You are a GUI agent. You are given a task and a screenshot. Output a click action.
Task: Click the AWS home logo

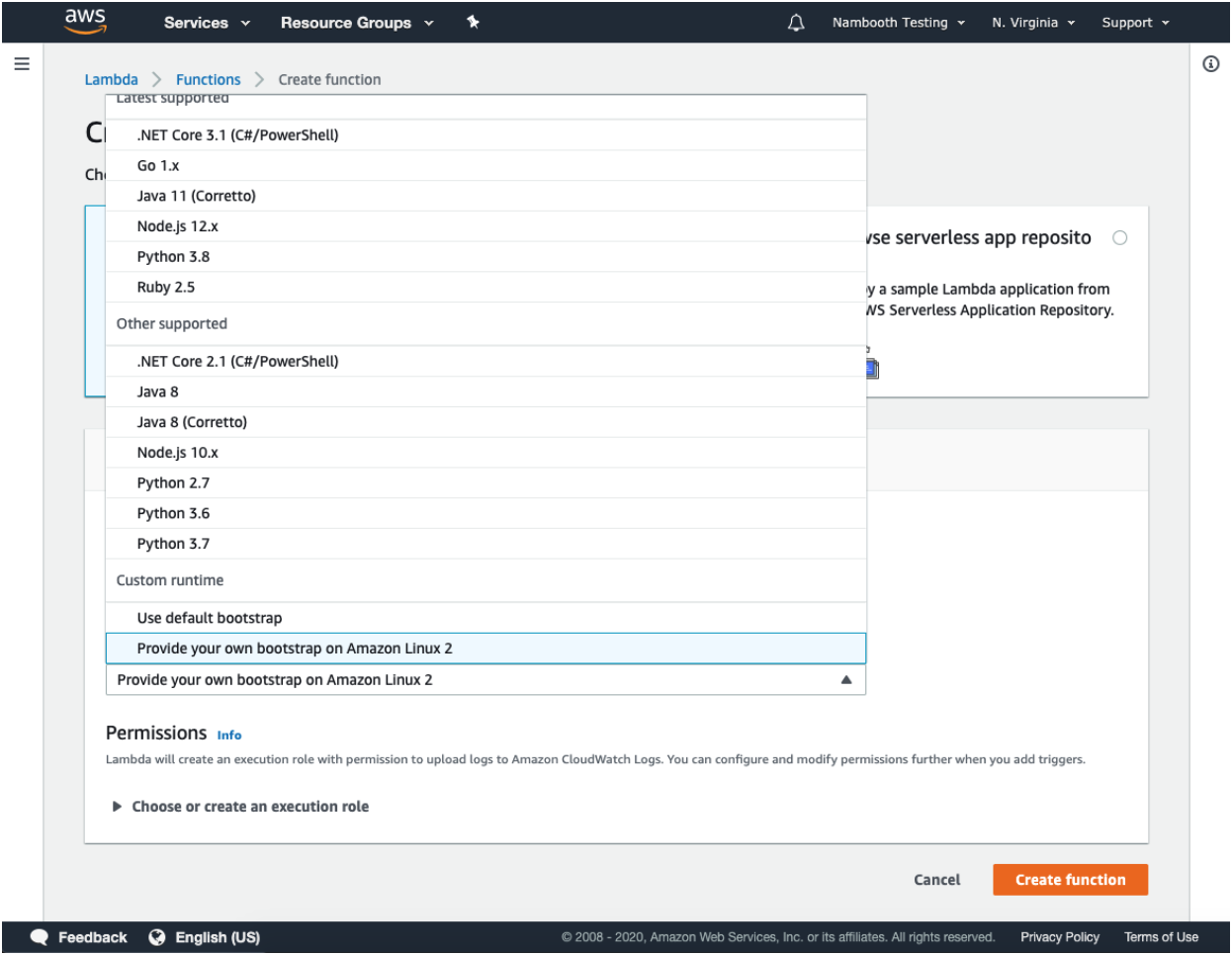pyautogui.click(x=85, y=21)
